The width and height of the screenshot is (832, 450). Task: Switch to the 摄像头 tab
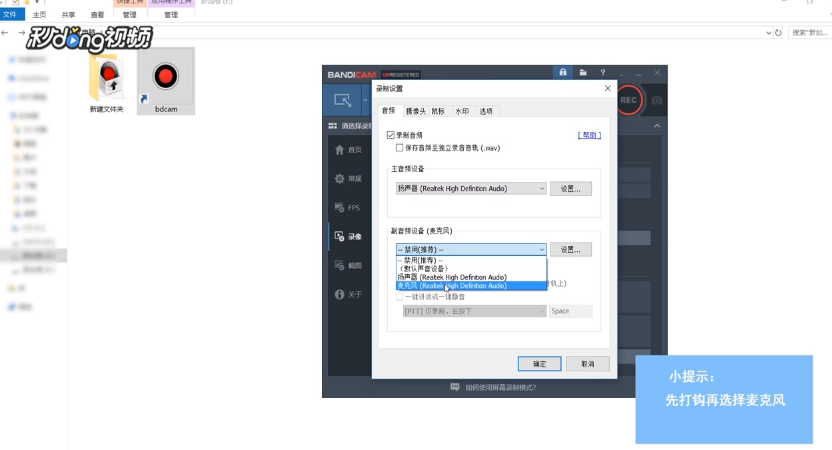pos(415,111)
